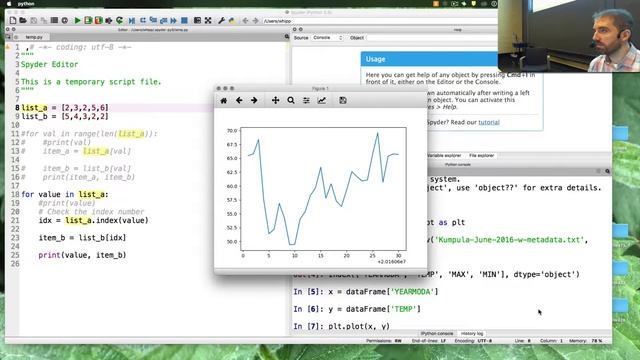Click the continue execution double-arrow icon

[173, 20]
